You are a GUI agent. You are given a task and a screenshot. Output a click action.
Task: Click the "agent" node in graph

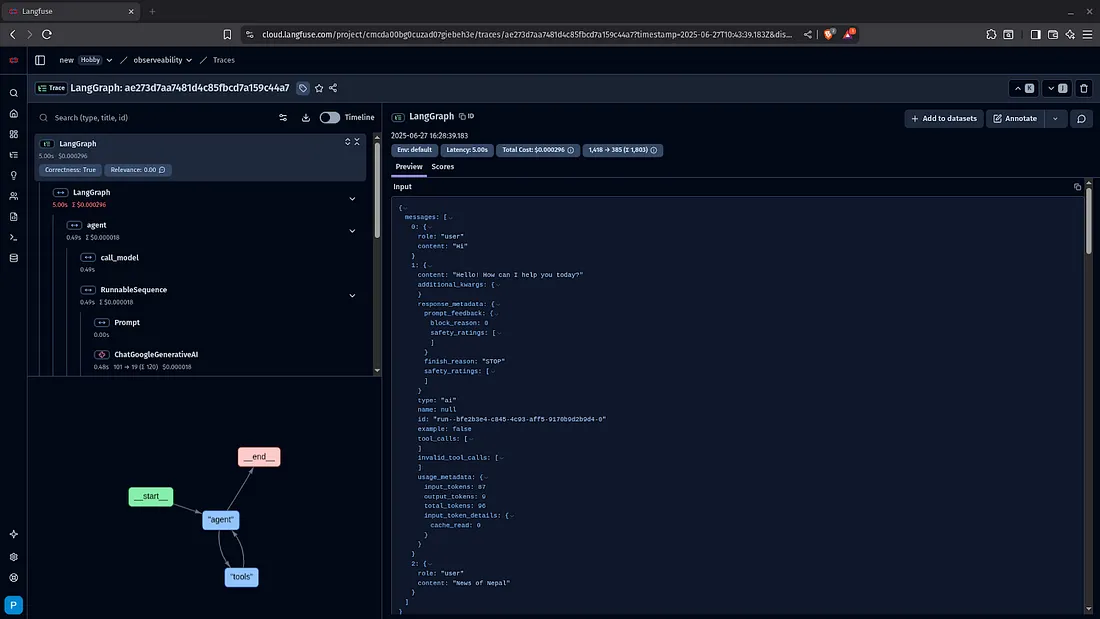221,520
